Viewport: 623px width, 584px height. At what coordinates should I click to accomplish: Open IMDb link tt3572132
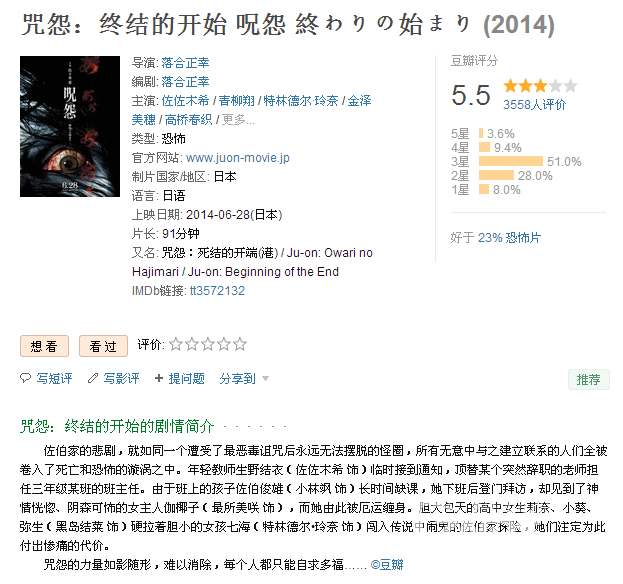coord(217,291)
